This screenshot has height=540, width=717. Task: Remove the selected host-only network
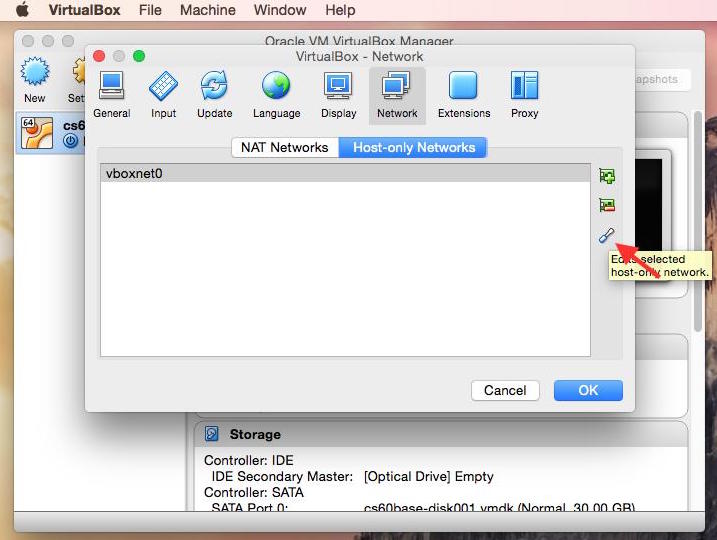pyautogui.click(x=607, y=205)
